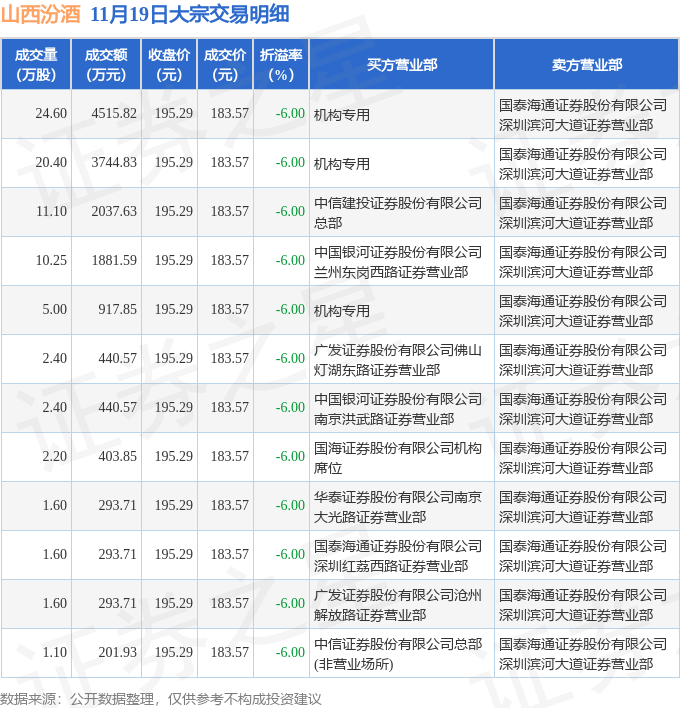Select the 卖方营业部 column header
Screen dimensions: 680x708
coord(587,65)
